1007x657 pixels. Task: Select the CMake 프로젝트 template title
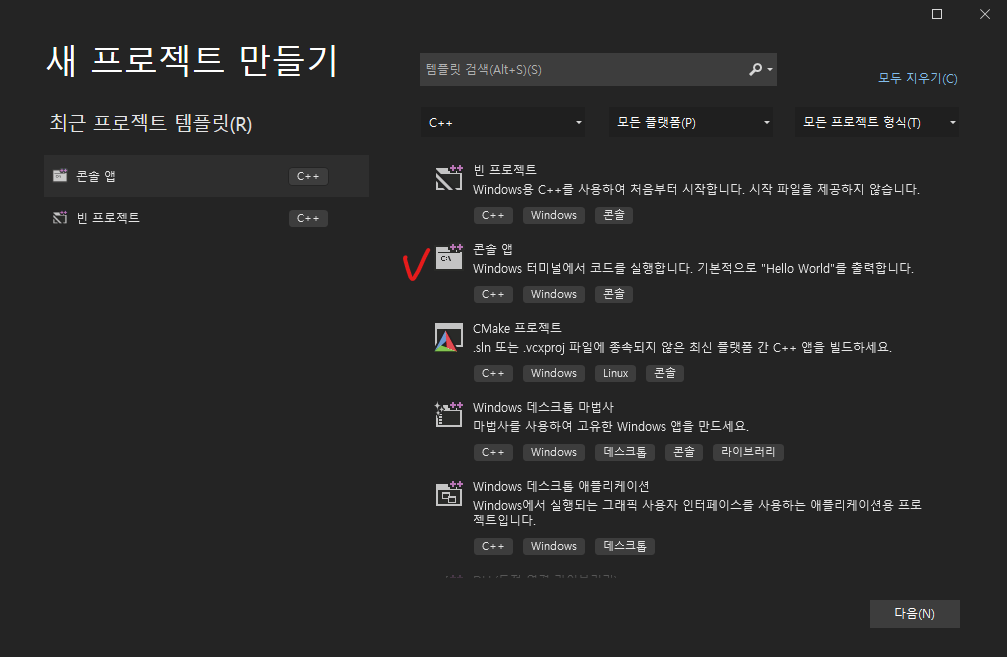click(517, 328)
